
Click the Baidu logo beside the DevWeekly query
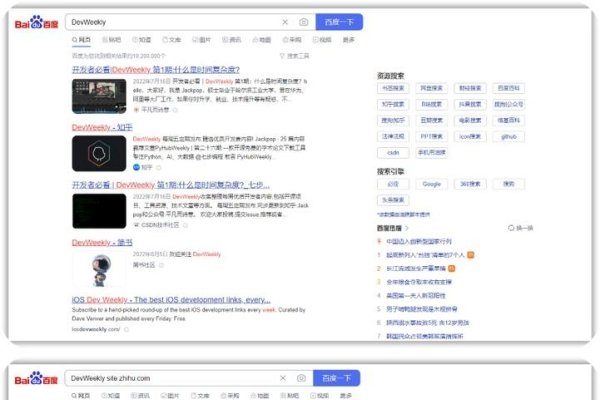(x=36, y=23)
